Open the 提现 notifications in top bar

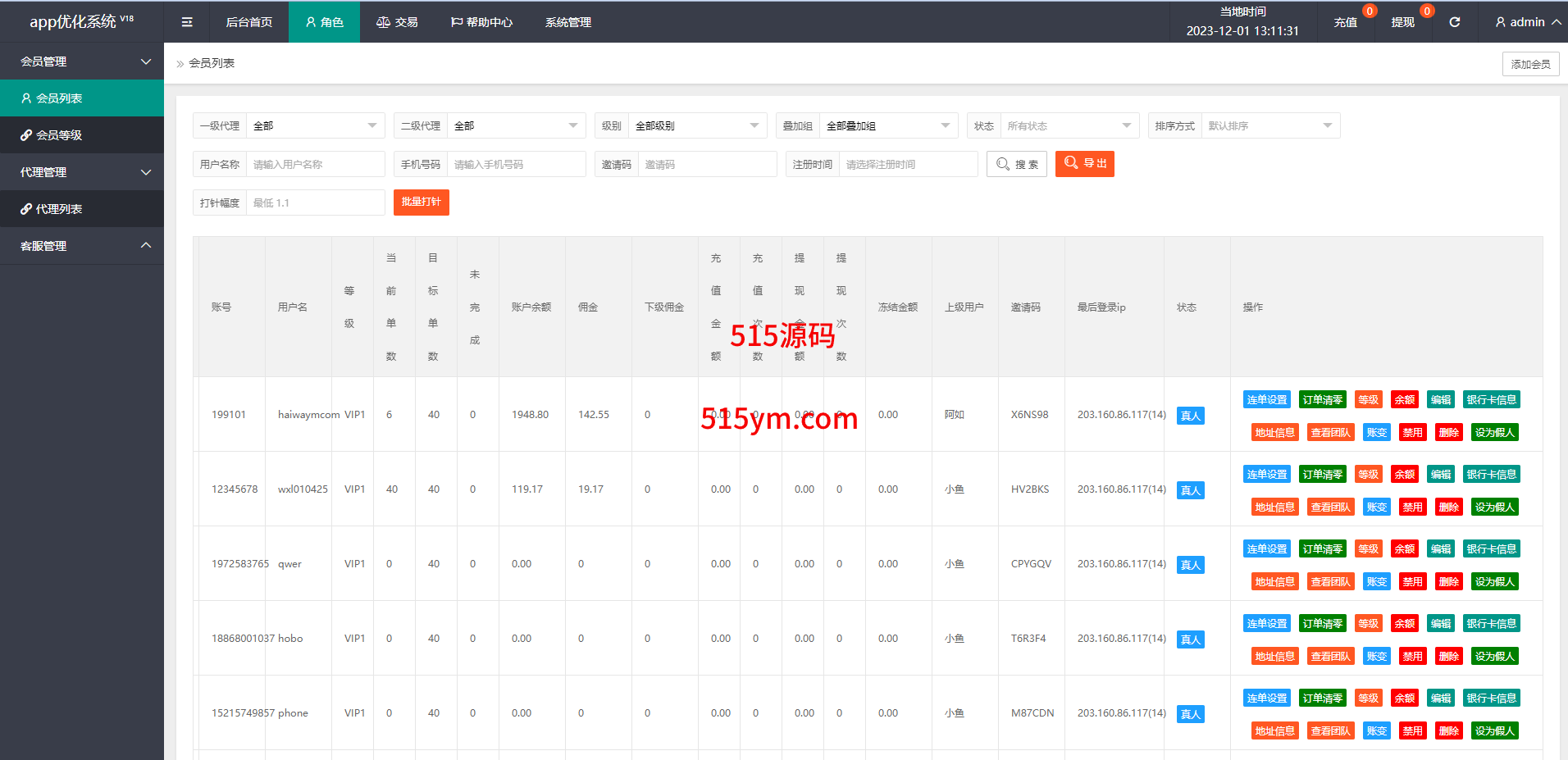click(1402, 22)
